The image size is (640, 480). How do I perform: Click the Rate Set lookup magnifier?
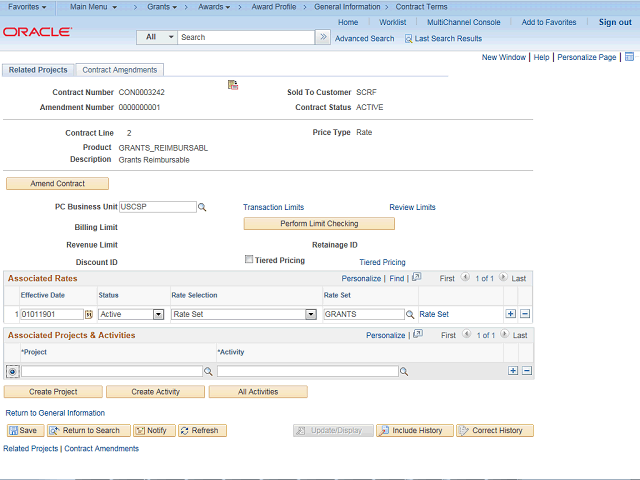[x=410, y=314]
